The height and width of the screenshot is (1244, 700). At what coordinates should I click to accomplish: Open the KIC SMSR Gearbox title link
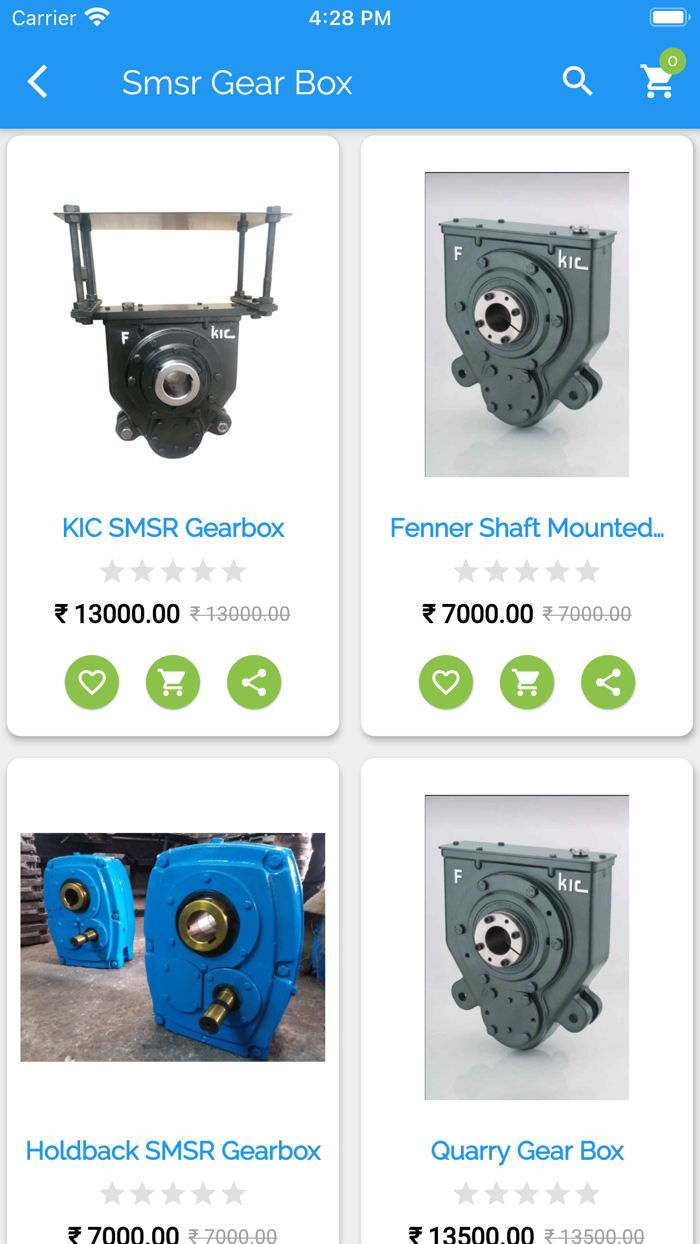173,528
